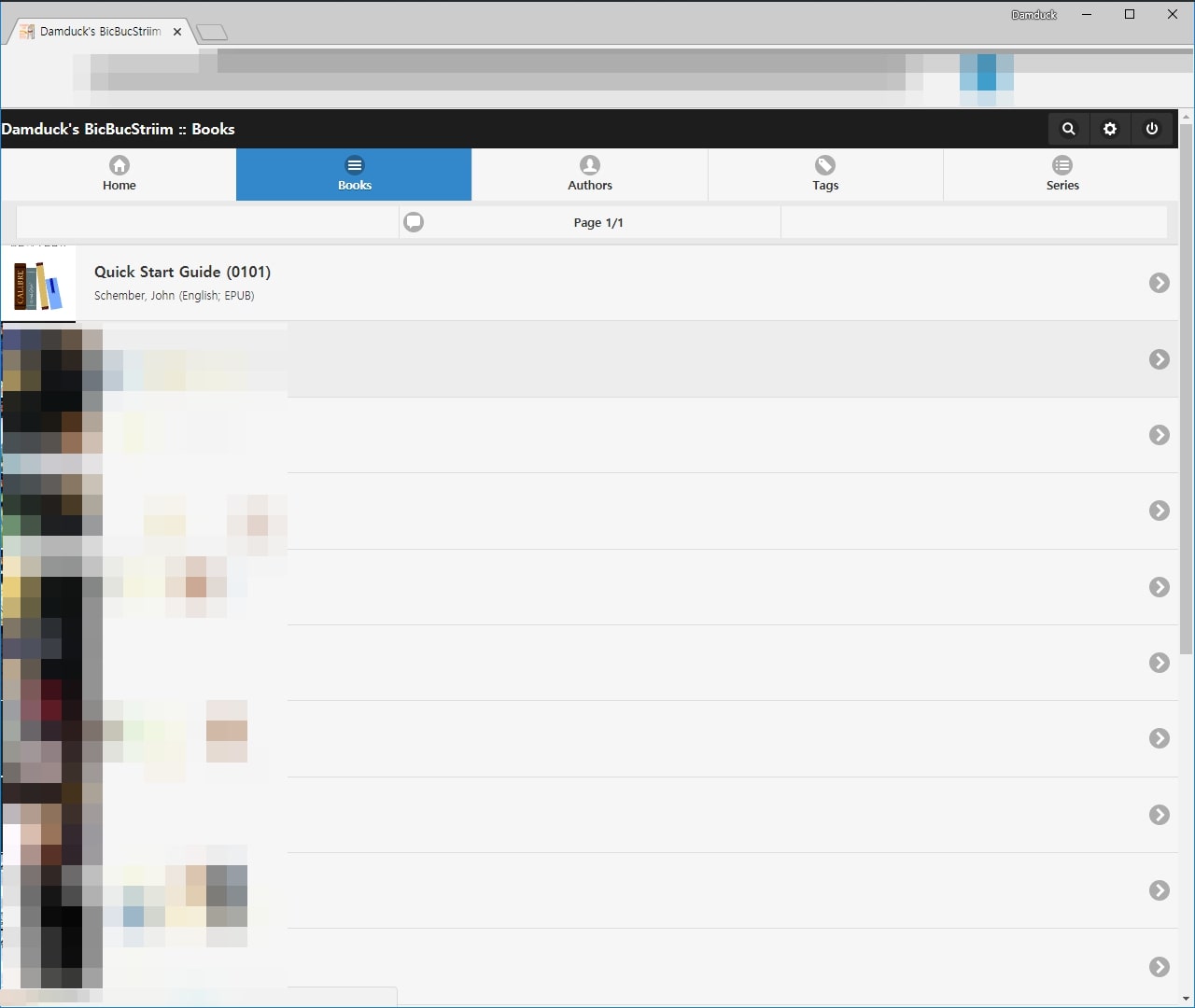The width and height of the screenshot is (1195, 1008).
Task: Open the search icon in header
Action: 1069,129
